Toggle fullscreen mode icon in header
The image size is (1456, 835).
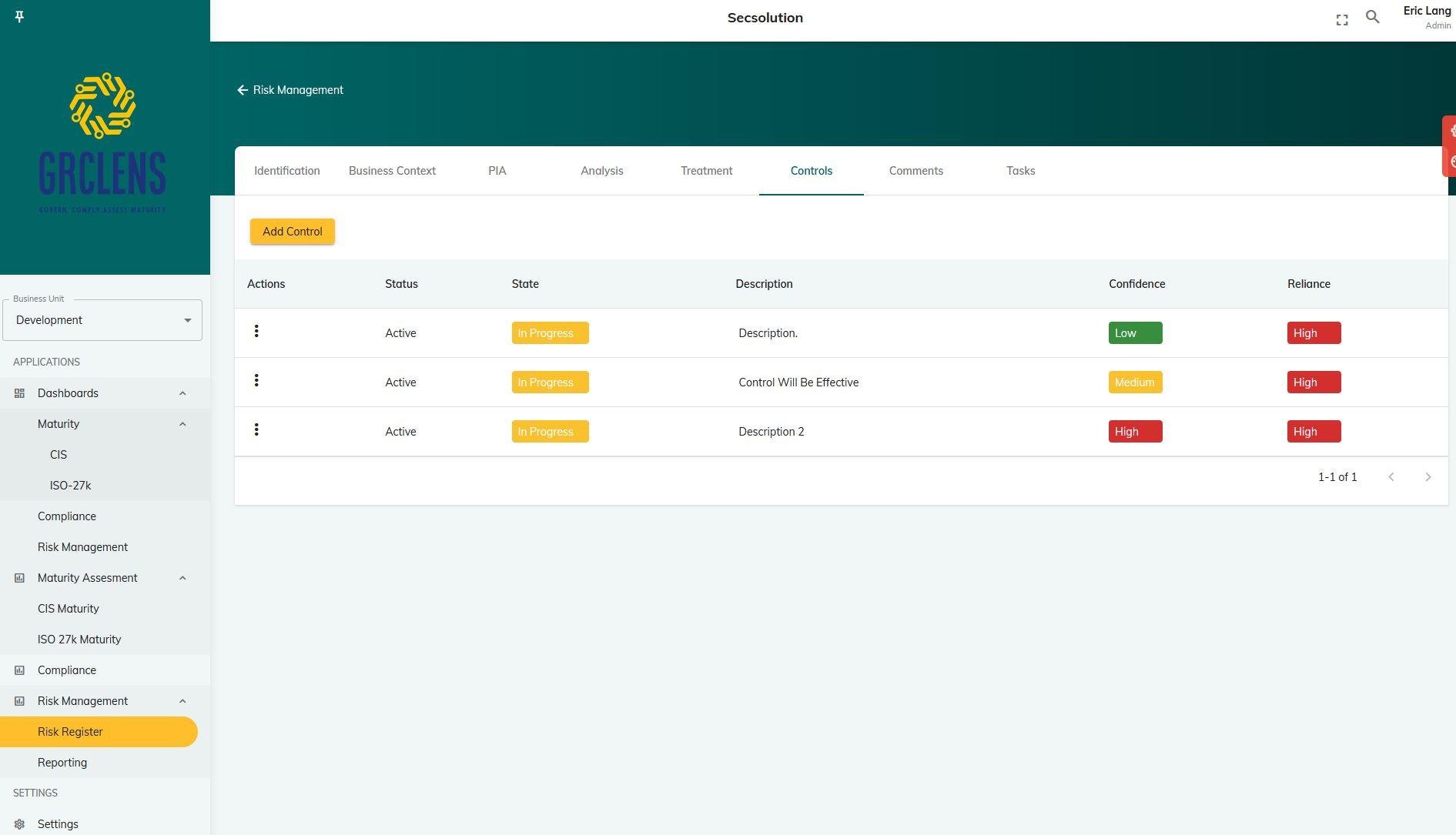[x=1342, y=20]
